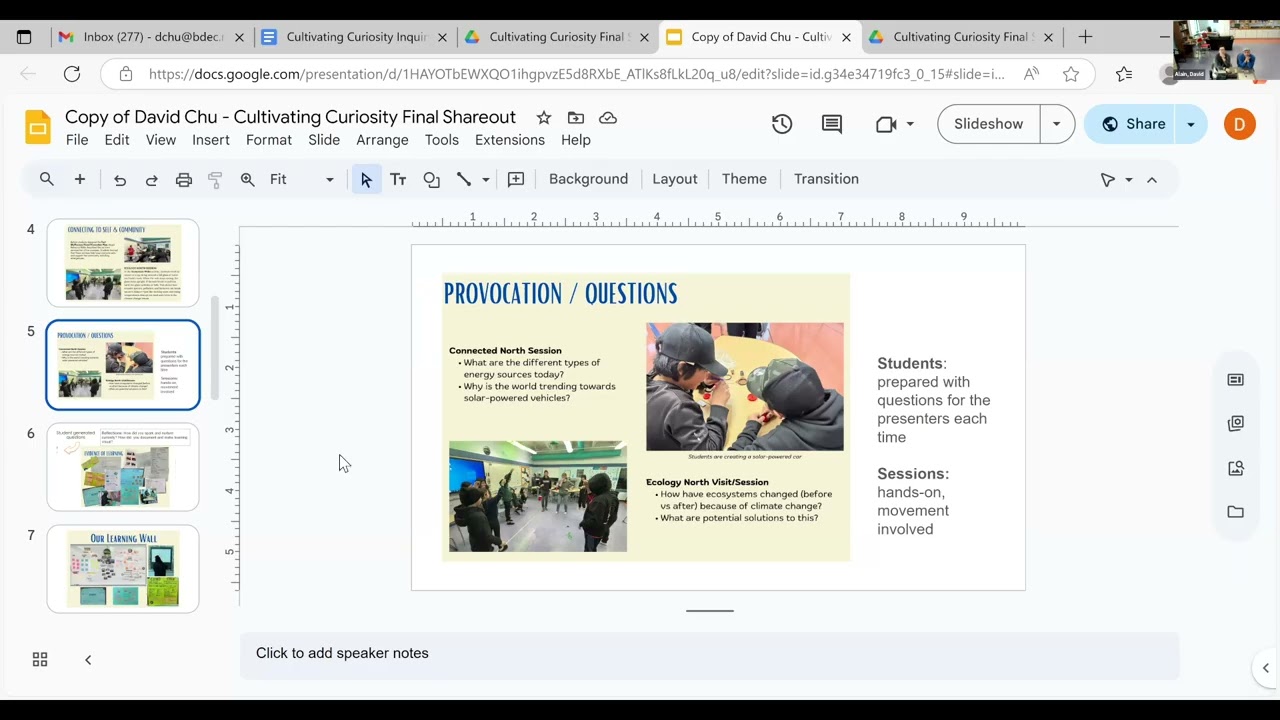
Task: Open the Insert menu
Action: 211,140
